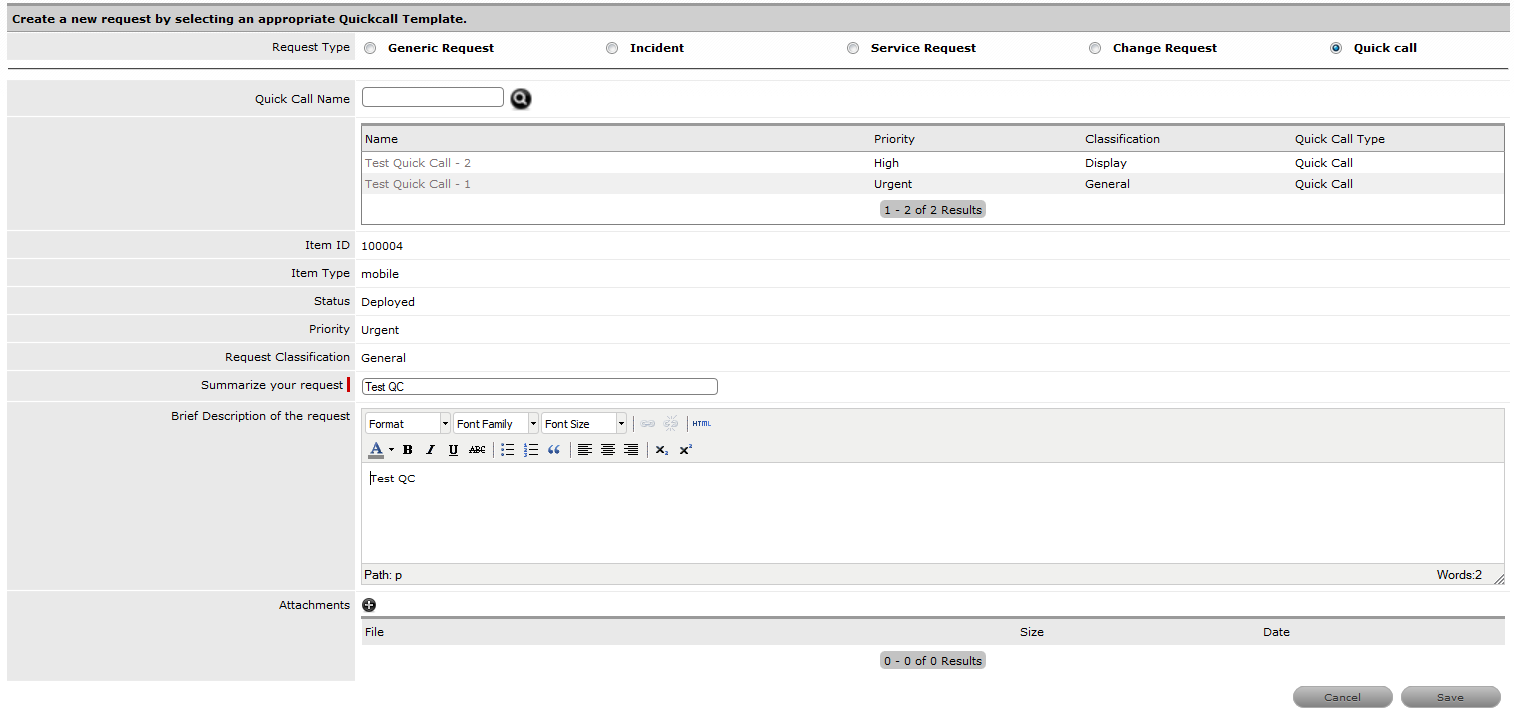
Task: Click the Date column header in Attachments
Action: click(1276, 632)
